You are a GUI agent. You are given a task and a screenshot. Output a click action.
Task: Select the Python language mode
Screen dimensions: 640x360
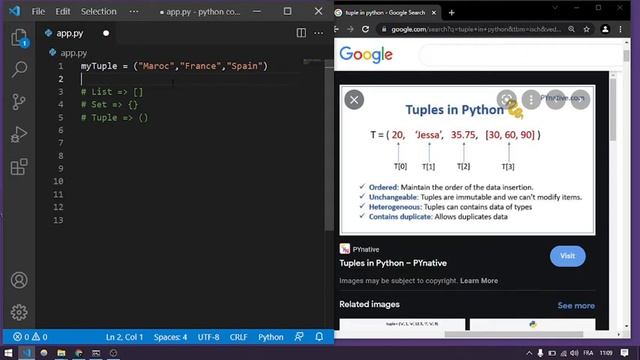(x=271, y=337)
